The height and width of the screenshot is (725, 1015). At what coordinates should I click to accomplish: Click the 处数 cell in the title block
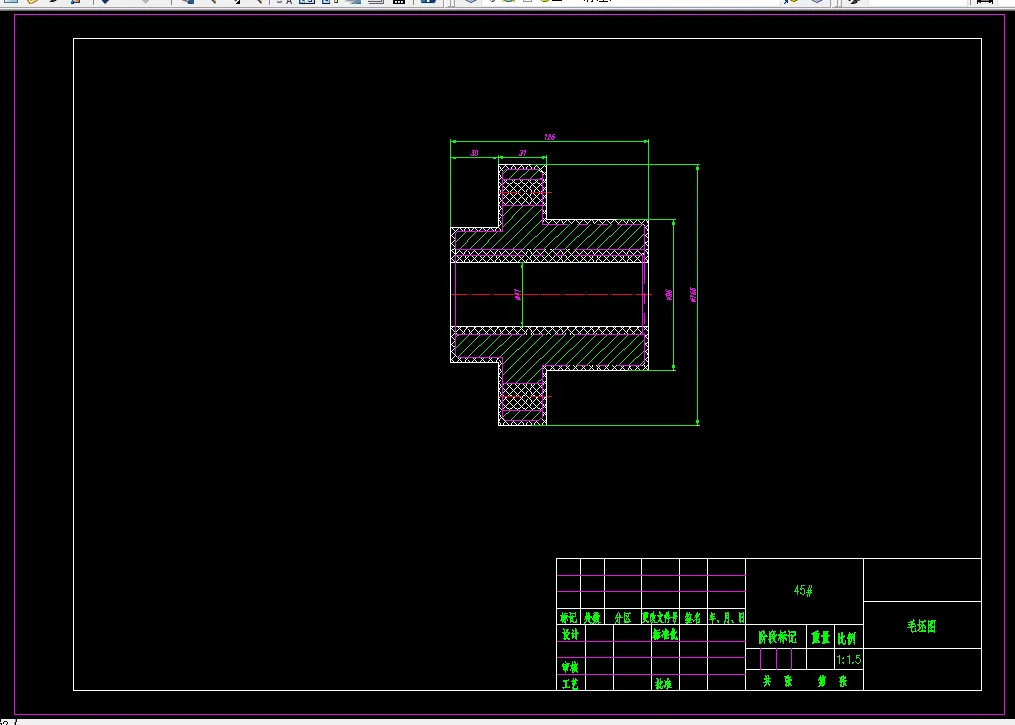click(592, 618)
